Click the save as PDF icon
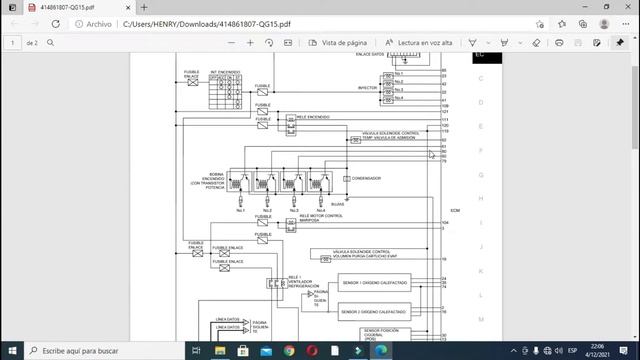 [597, 42]
